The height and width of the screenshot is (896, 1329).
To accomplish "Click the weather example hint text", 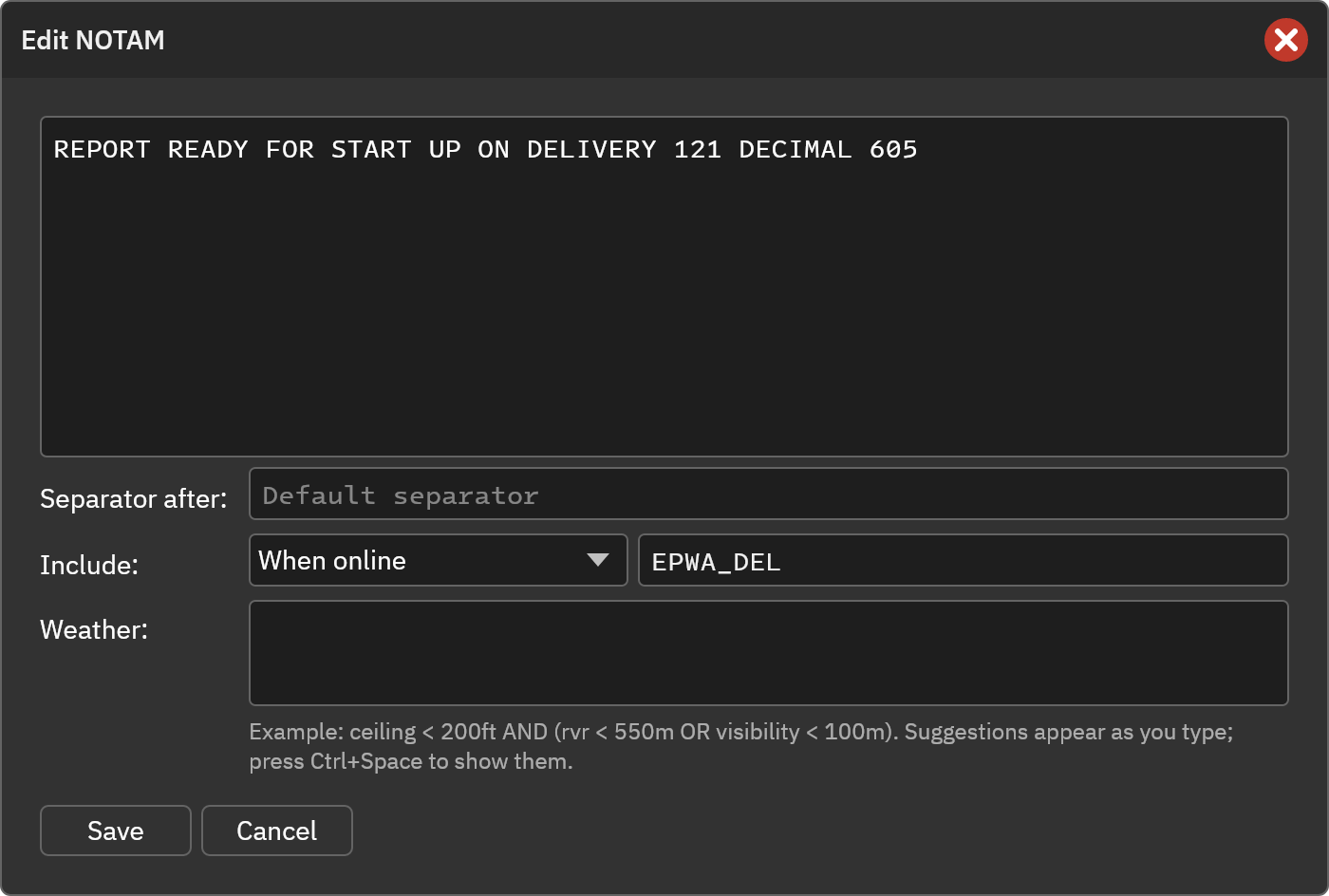I will (740, 746).
